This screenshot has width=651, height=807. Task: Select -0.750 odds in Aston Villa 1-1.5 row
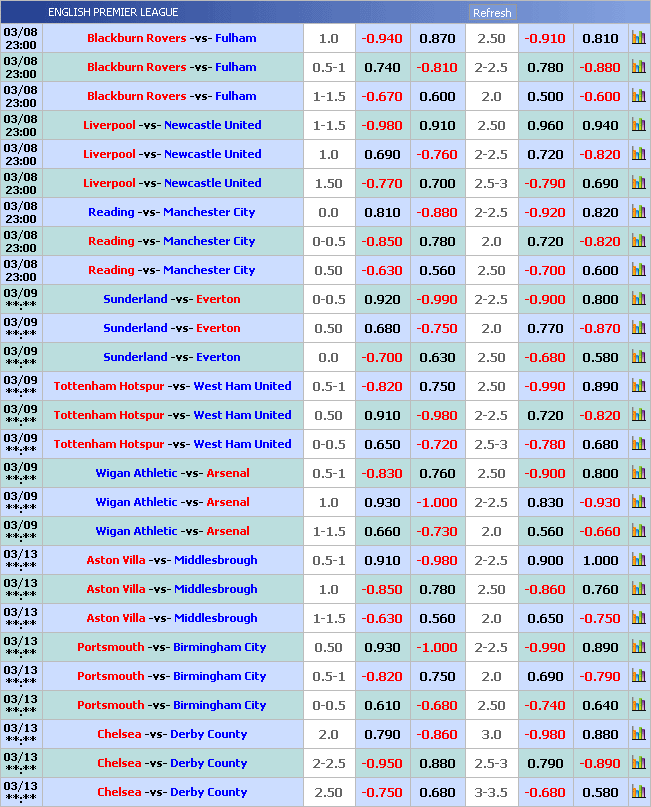tap(600, 619)
